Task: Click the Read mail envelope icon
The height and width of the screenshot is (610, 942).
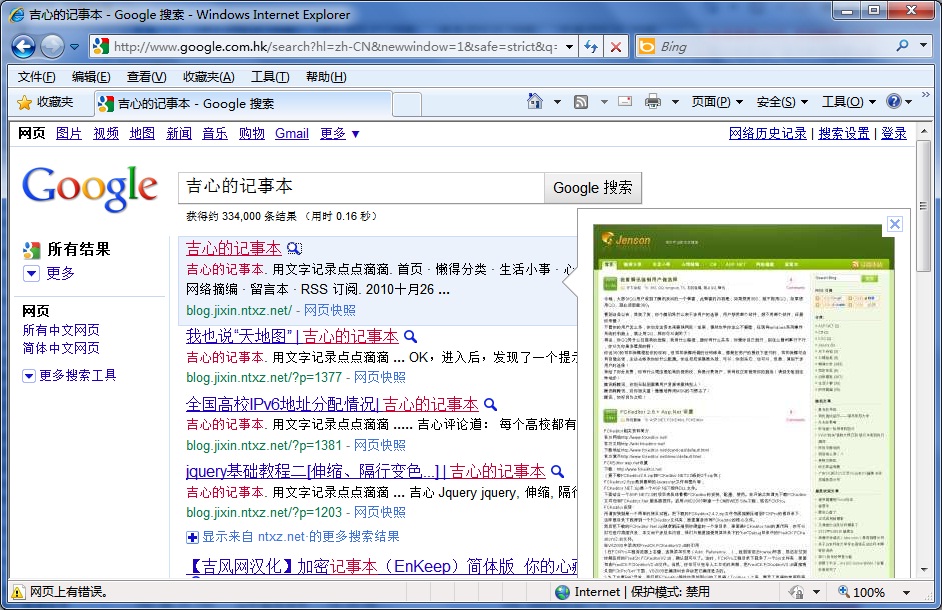Action: pyautogui.click(x=625, y=102)
